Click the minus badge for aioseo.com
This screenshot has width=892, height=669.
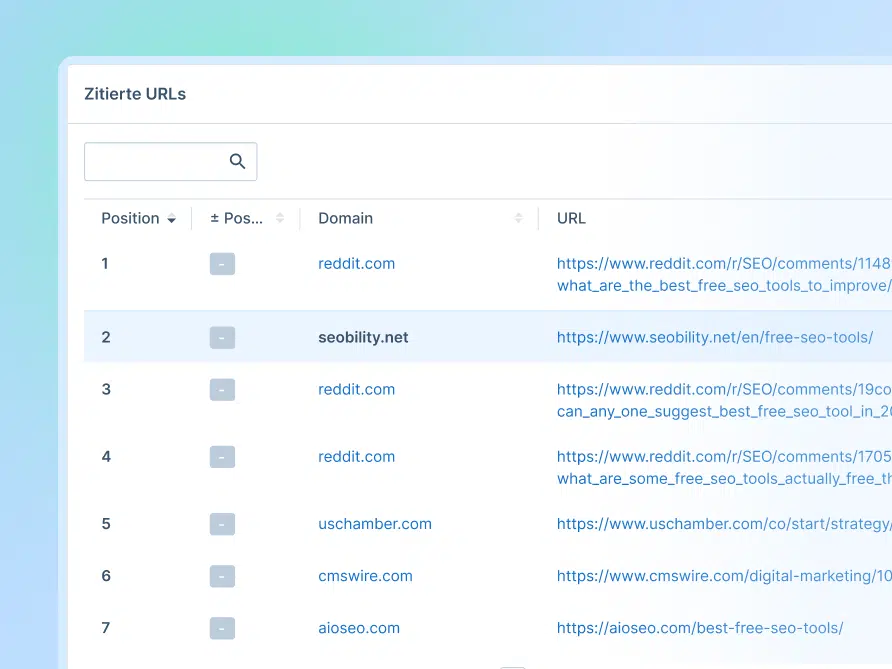[222, 628]
